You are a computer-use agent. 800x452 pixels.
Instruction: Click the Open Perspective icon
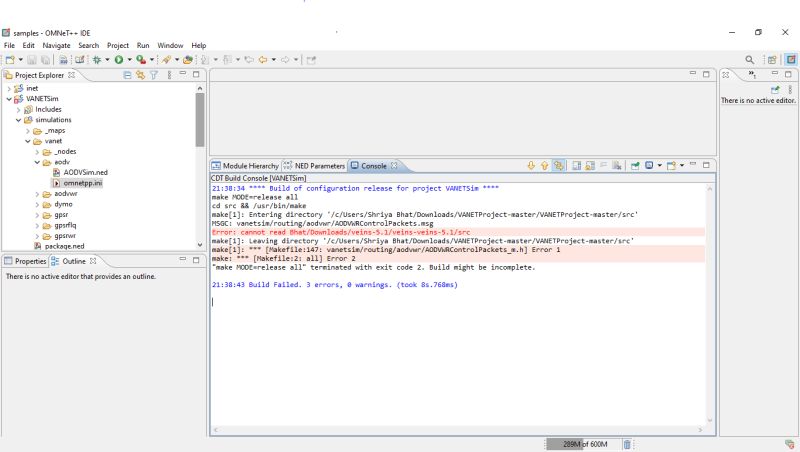click(772, 60)
